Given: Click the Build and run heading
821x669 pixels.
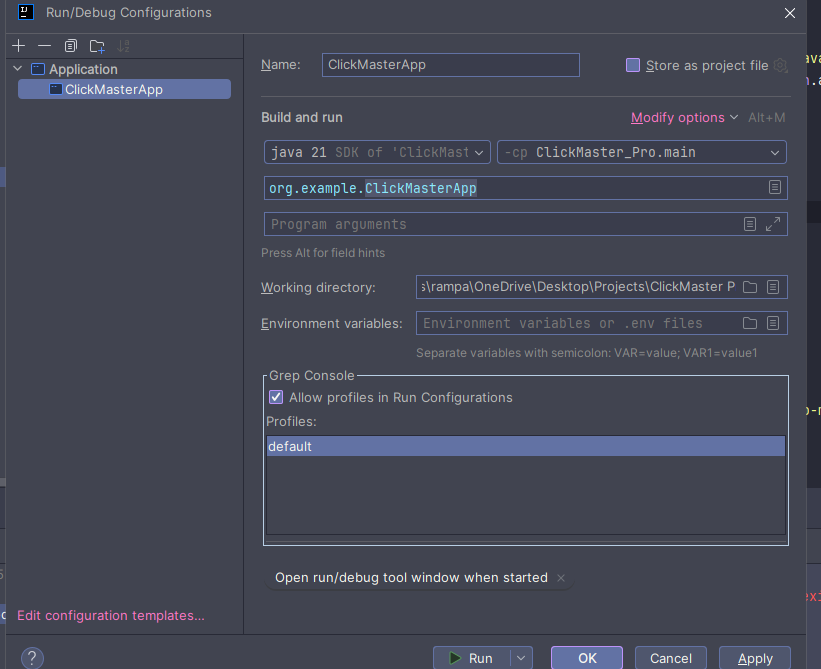Looking at the screenshot, I should pyautogui.click(x=302, y=117).
